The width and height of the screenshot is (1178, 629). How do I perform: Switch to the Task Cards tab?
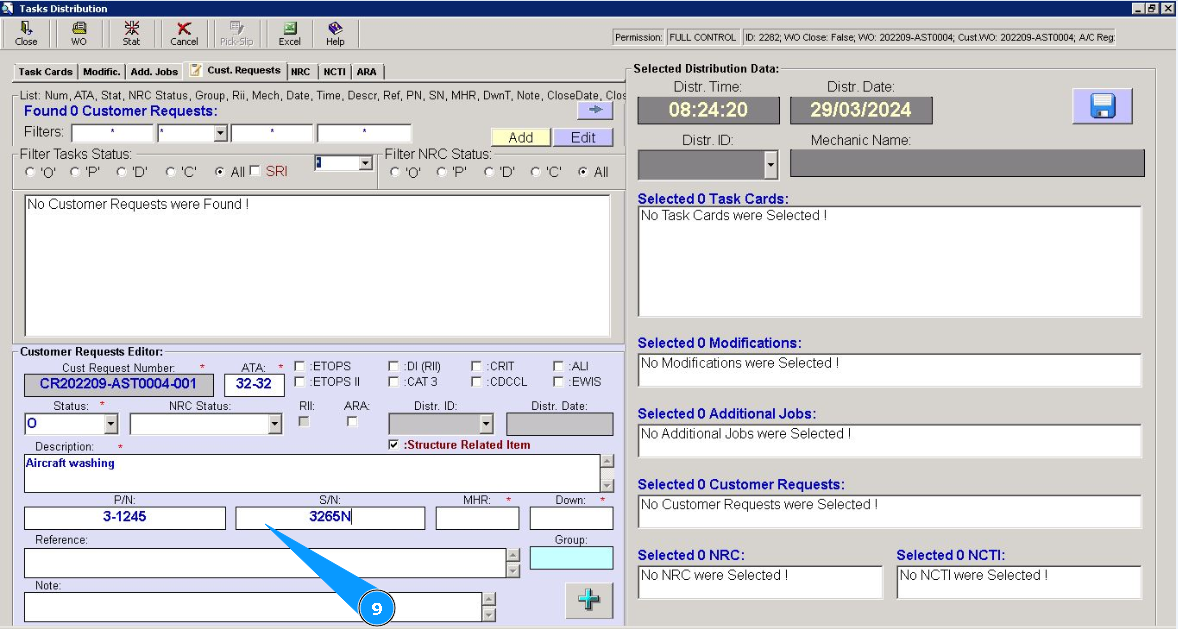[x=45, y=71]
